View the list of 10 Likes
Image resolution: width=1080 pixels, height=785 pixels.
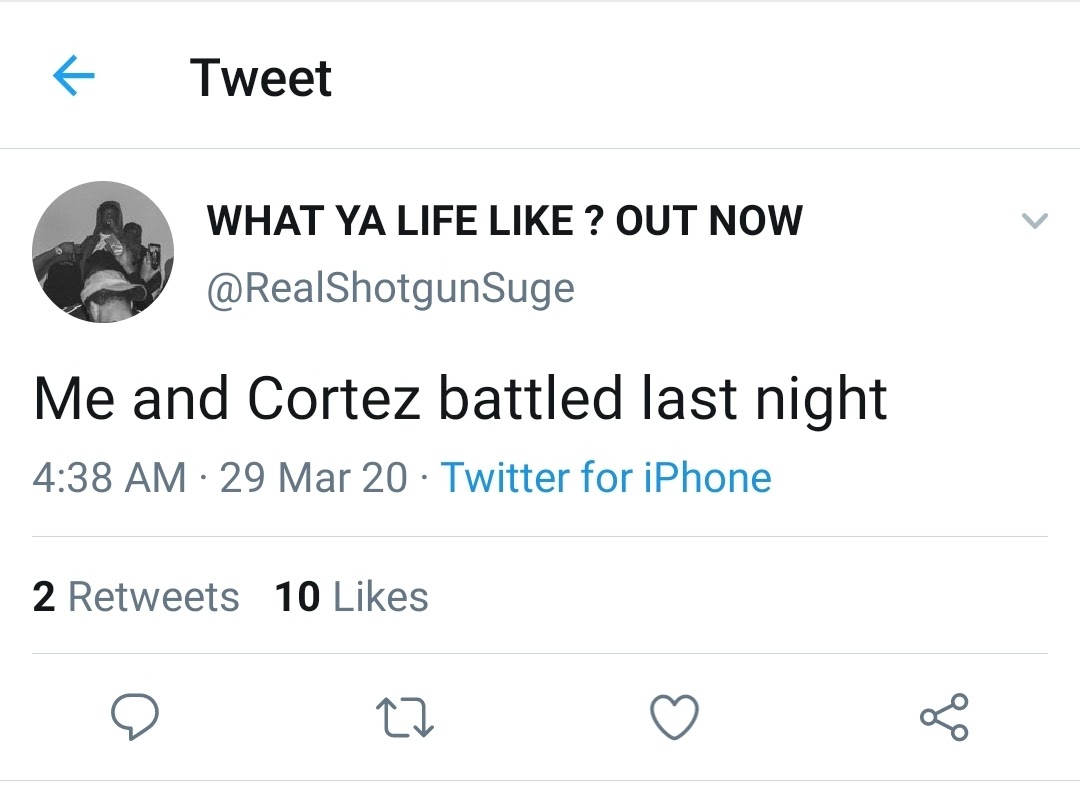pyautogui.click(x=351, y=597)
